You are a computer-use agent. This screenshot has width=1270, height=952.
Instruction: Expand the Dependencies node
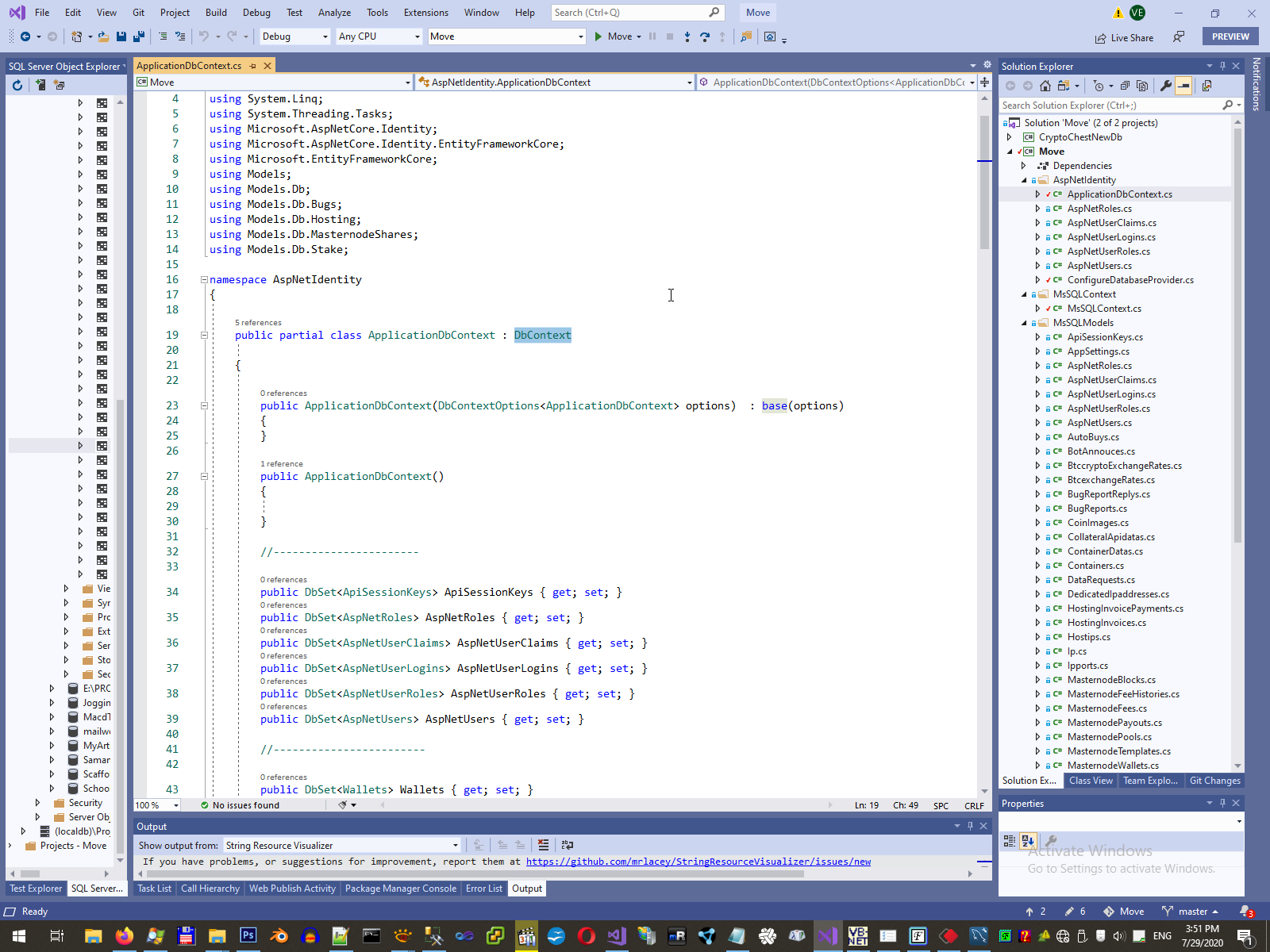[1024, 166]
